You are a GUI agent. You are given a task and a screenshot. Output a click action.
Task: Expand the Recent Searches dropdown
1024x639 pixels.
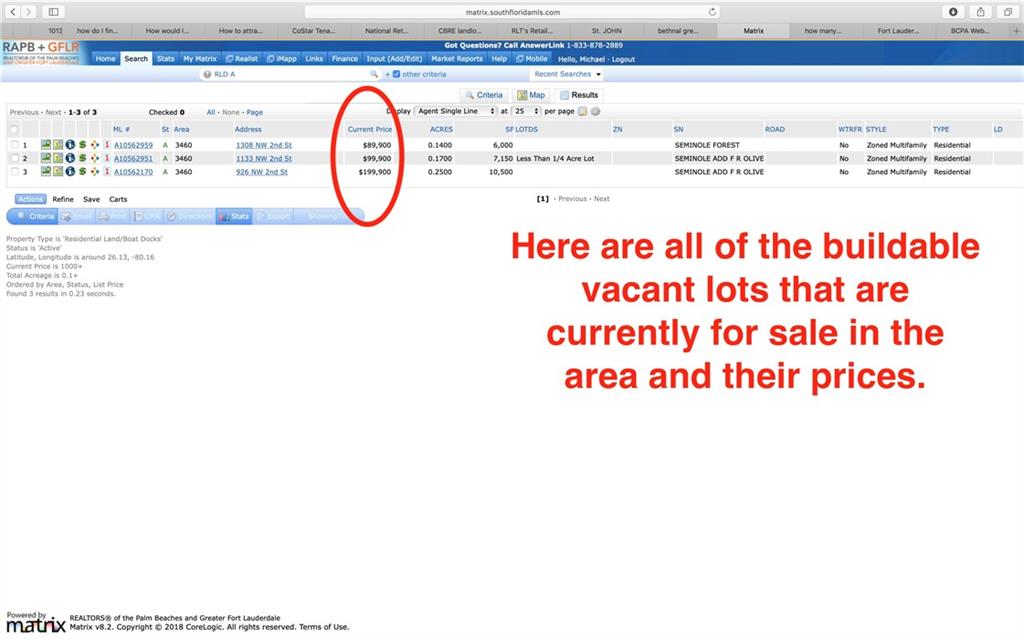point(567,74)
